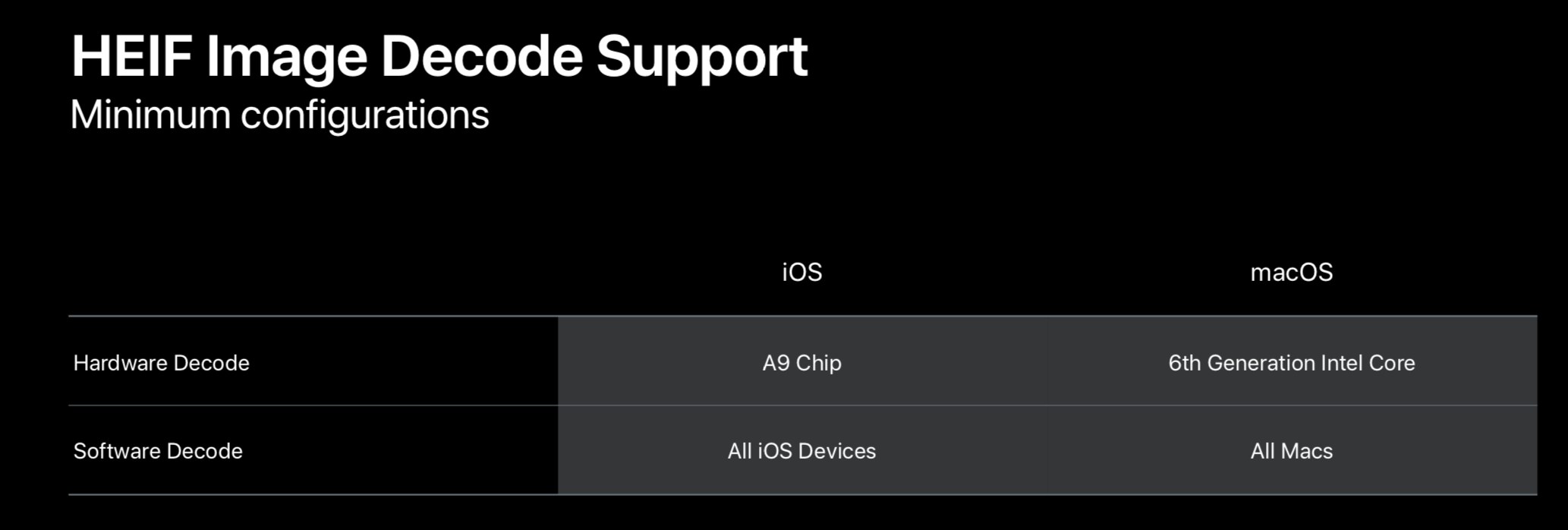
Task: Click the word "Support" in the title
Action: (x=701, y=58)
